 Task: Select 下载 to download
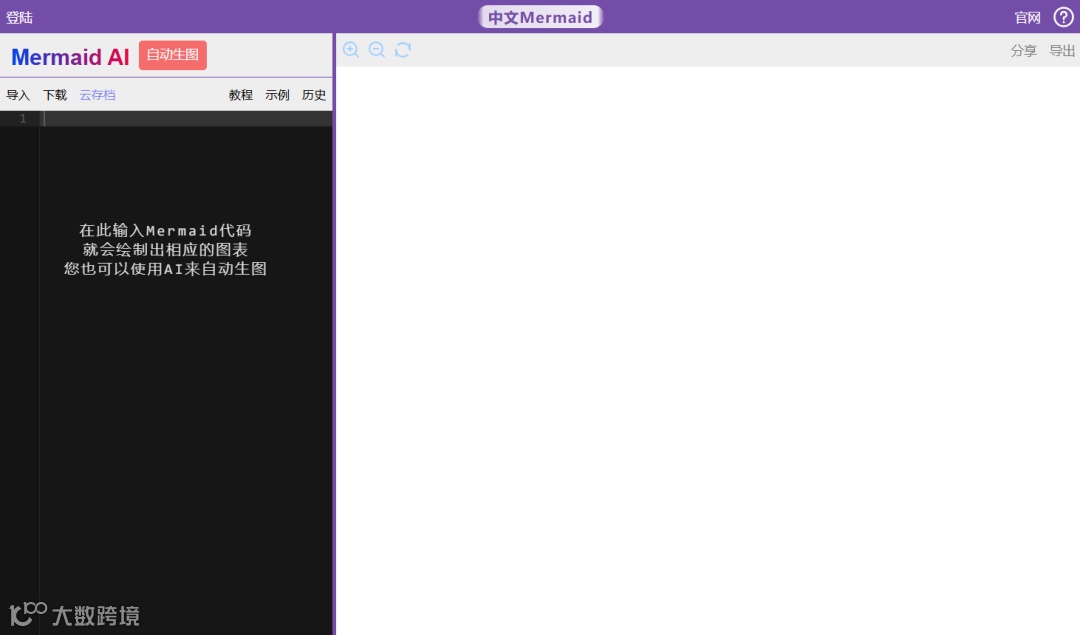(55, 95)
